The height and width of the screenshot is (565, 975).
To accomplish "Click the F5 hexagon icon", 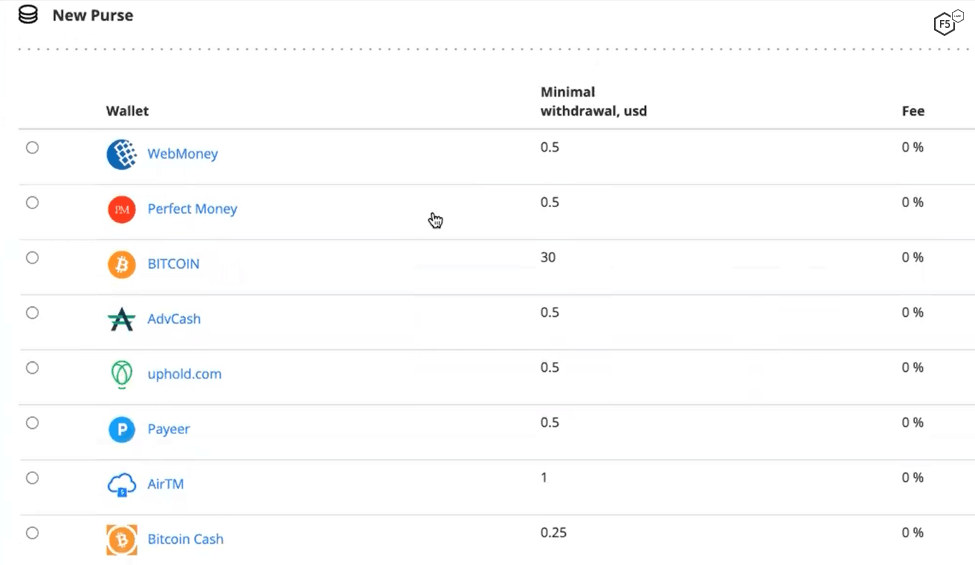I will (945, 23).
